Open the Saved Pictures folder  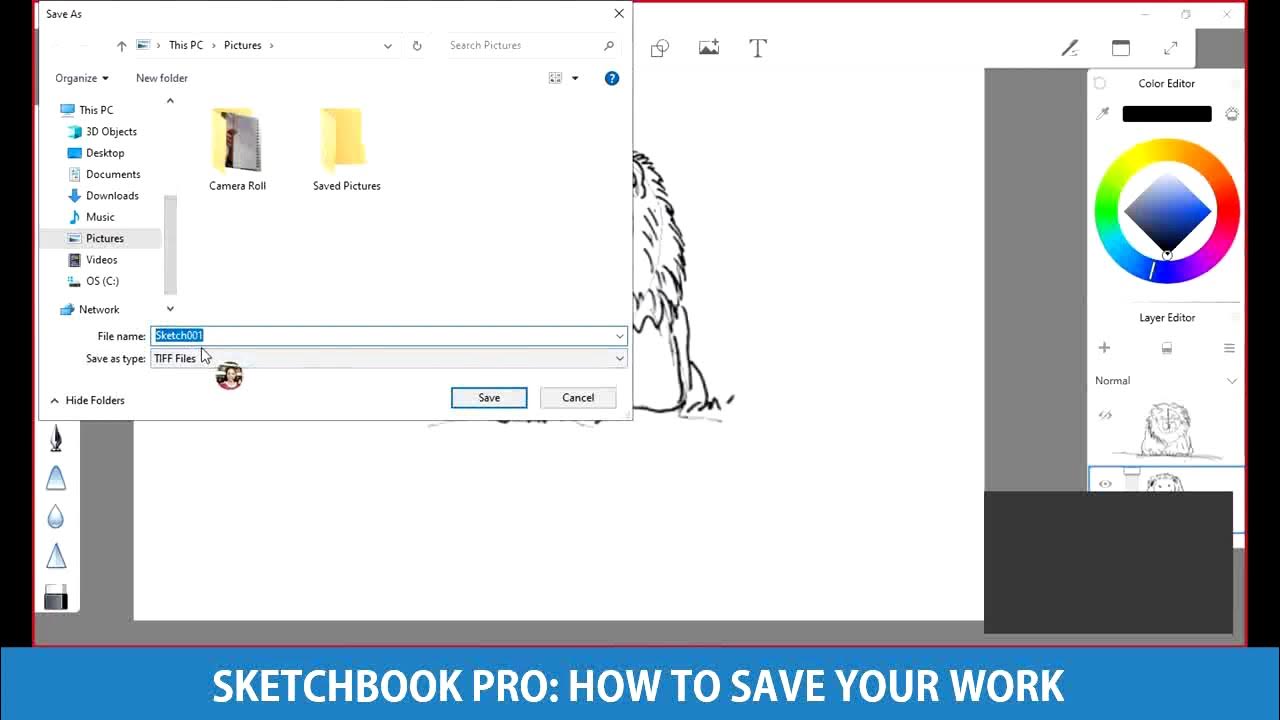coord(346,150)
